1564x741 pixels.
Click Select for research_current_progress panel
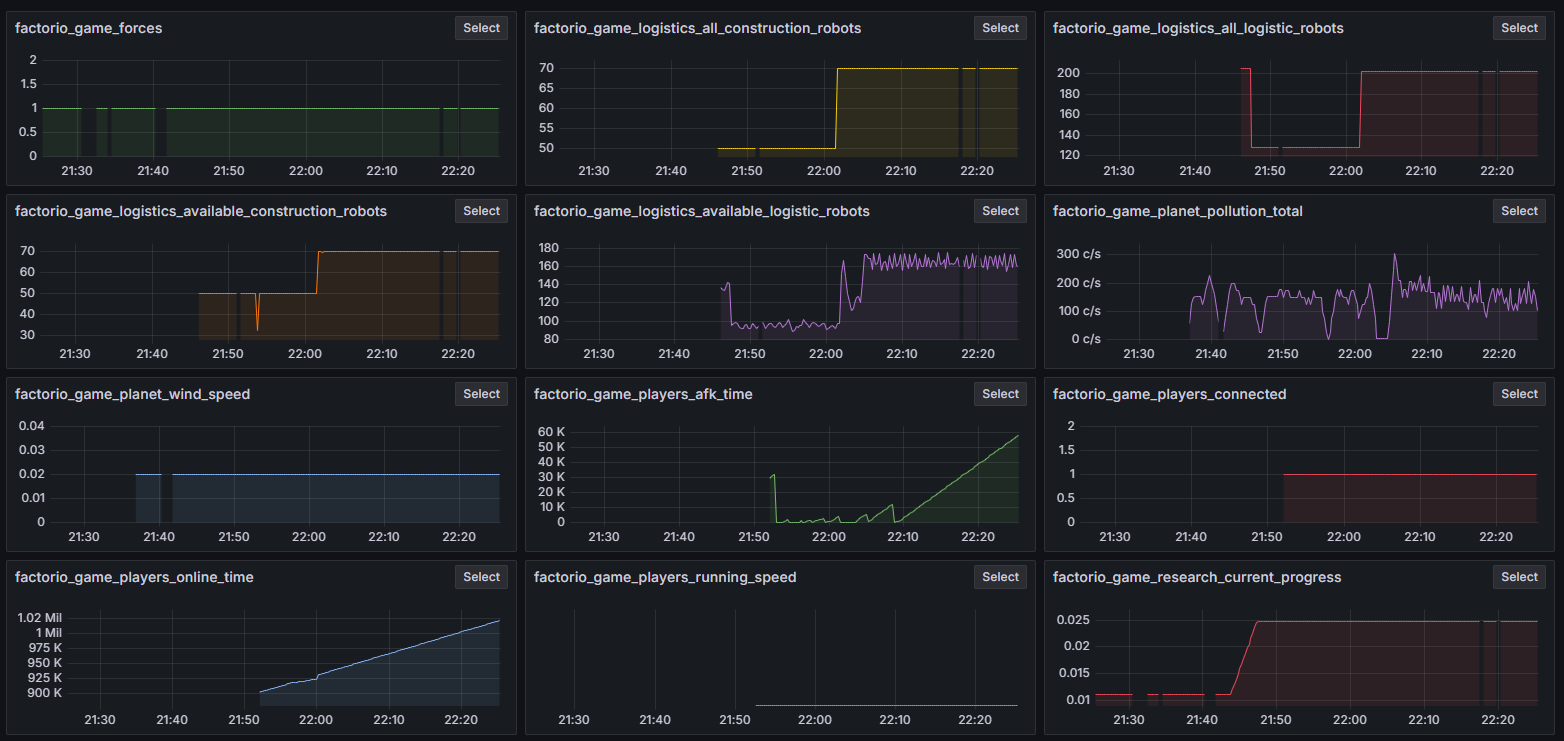1519,577
